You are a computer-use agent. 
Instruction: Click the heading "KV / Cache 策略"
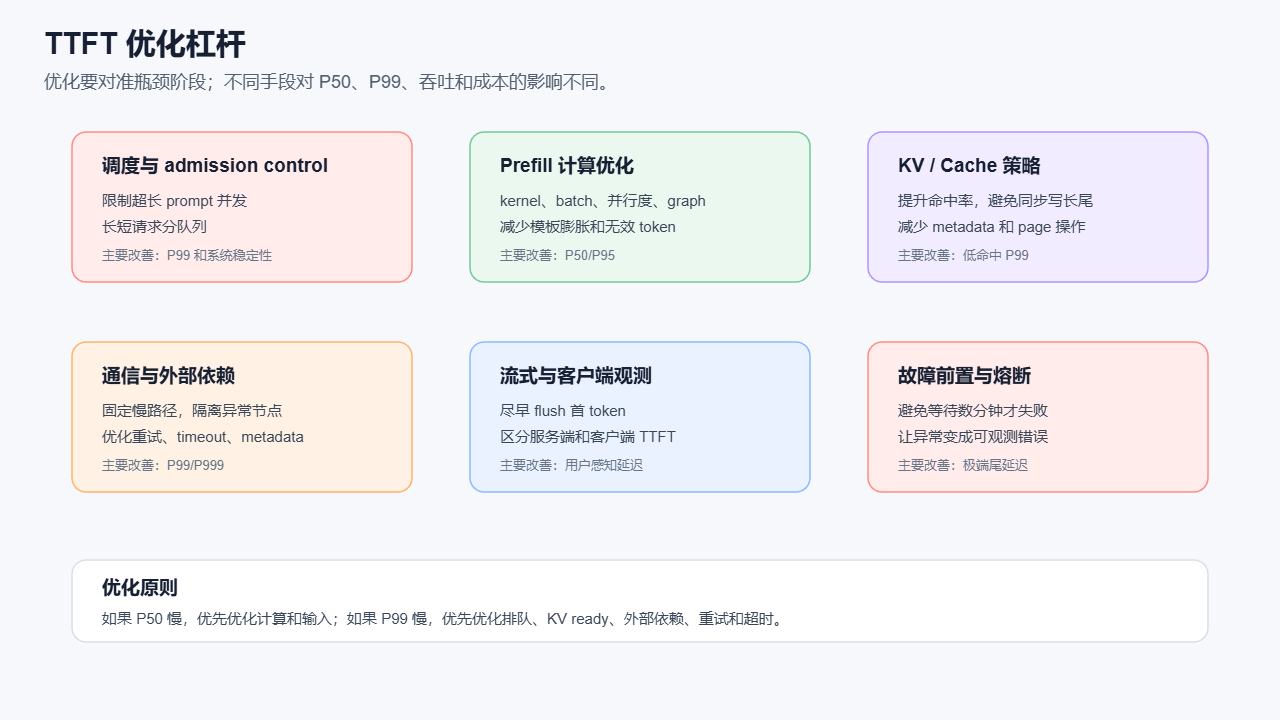[x=969, y=166]
